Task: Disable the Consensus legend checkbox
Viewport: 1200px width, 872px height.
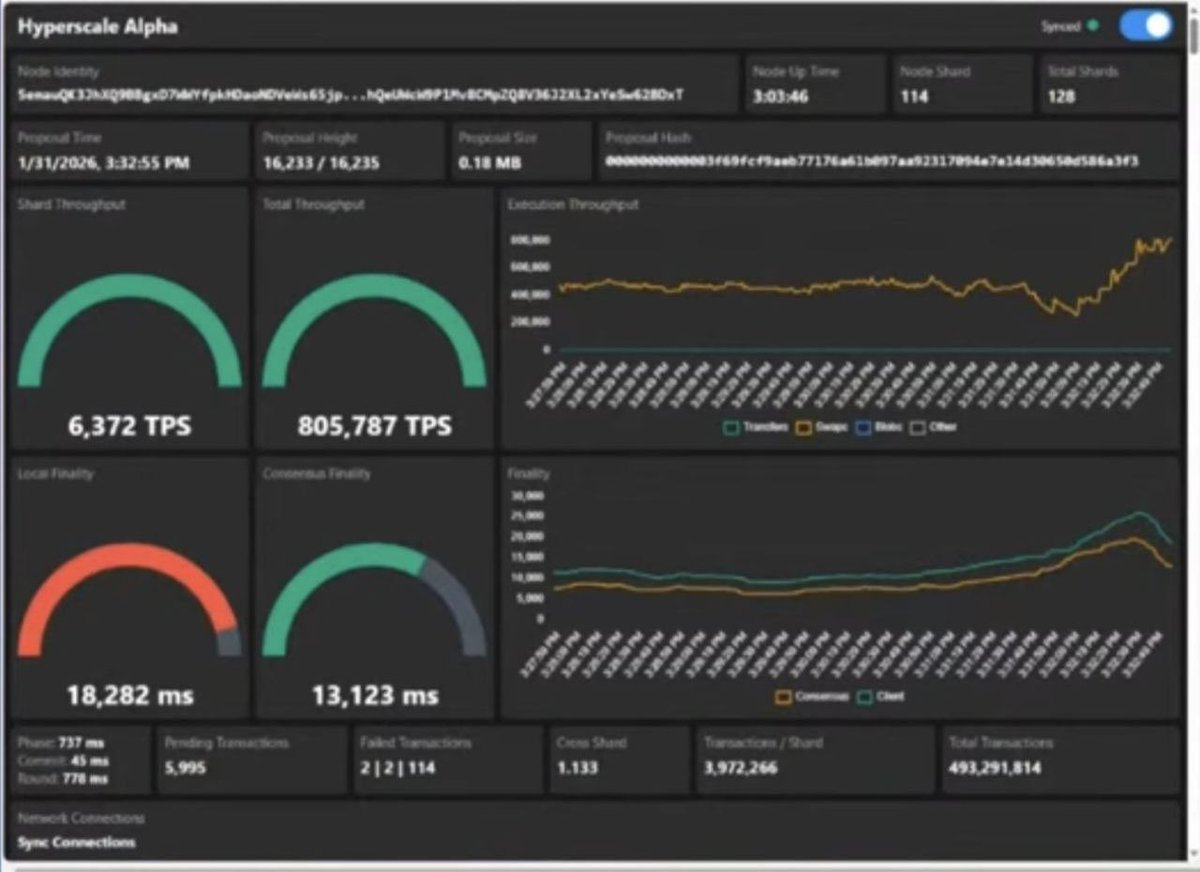Action: (x=783, y=696)
